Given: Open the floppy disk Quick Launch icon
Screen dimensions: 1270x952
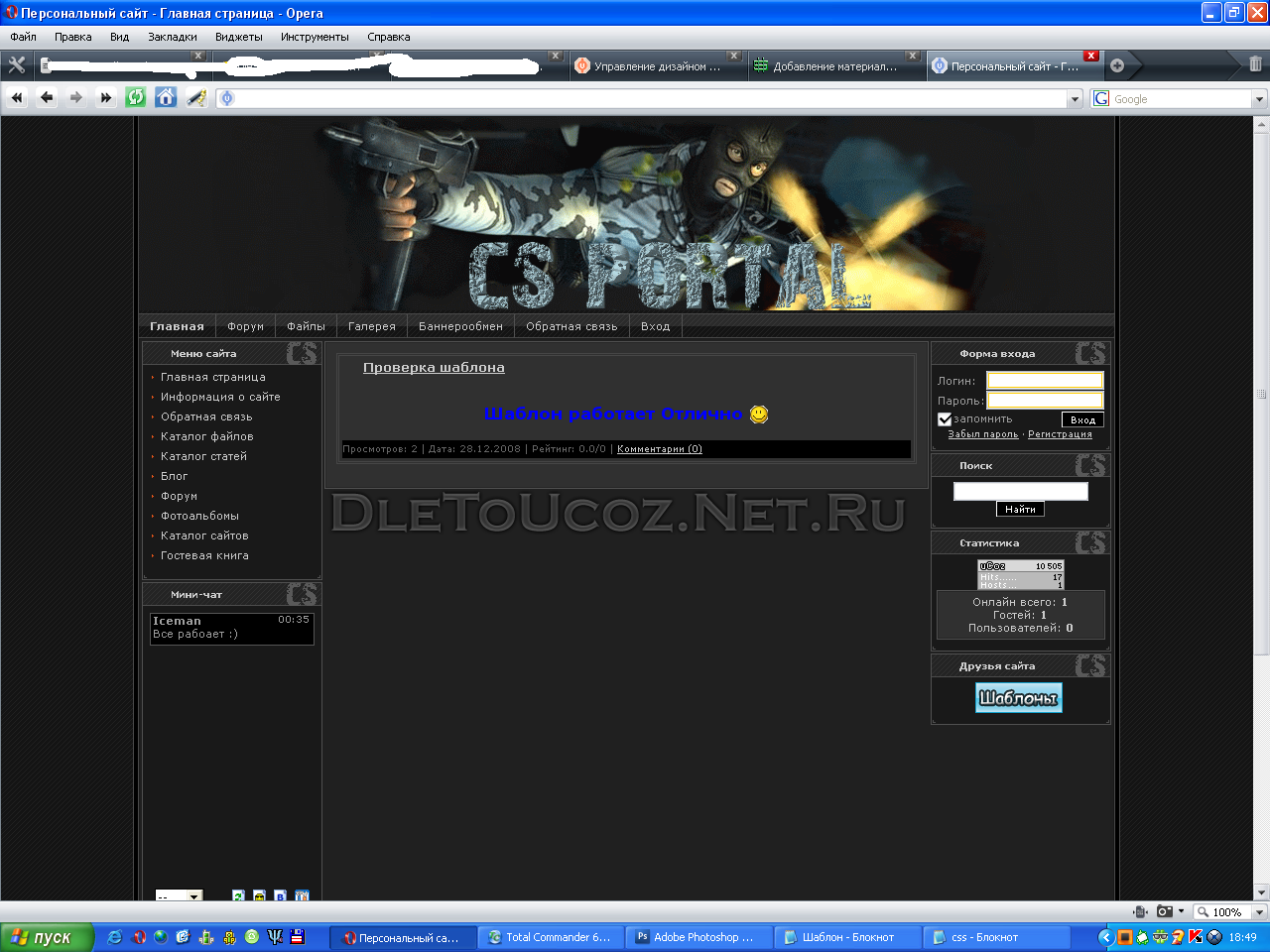Looking at the screenshot, I should tap(297, 936).
